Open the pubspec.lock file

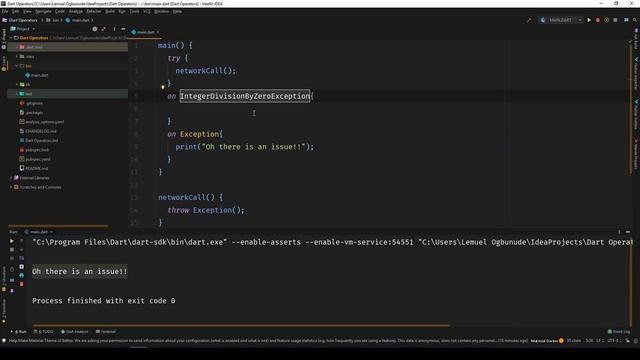pos(34,150)
